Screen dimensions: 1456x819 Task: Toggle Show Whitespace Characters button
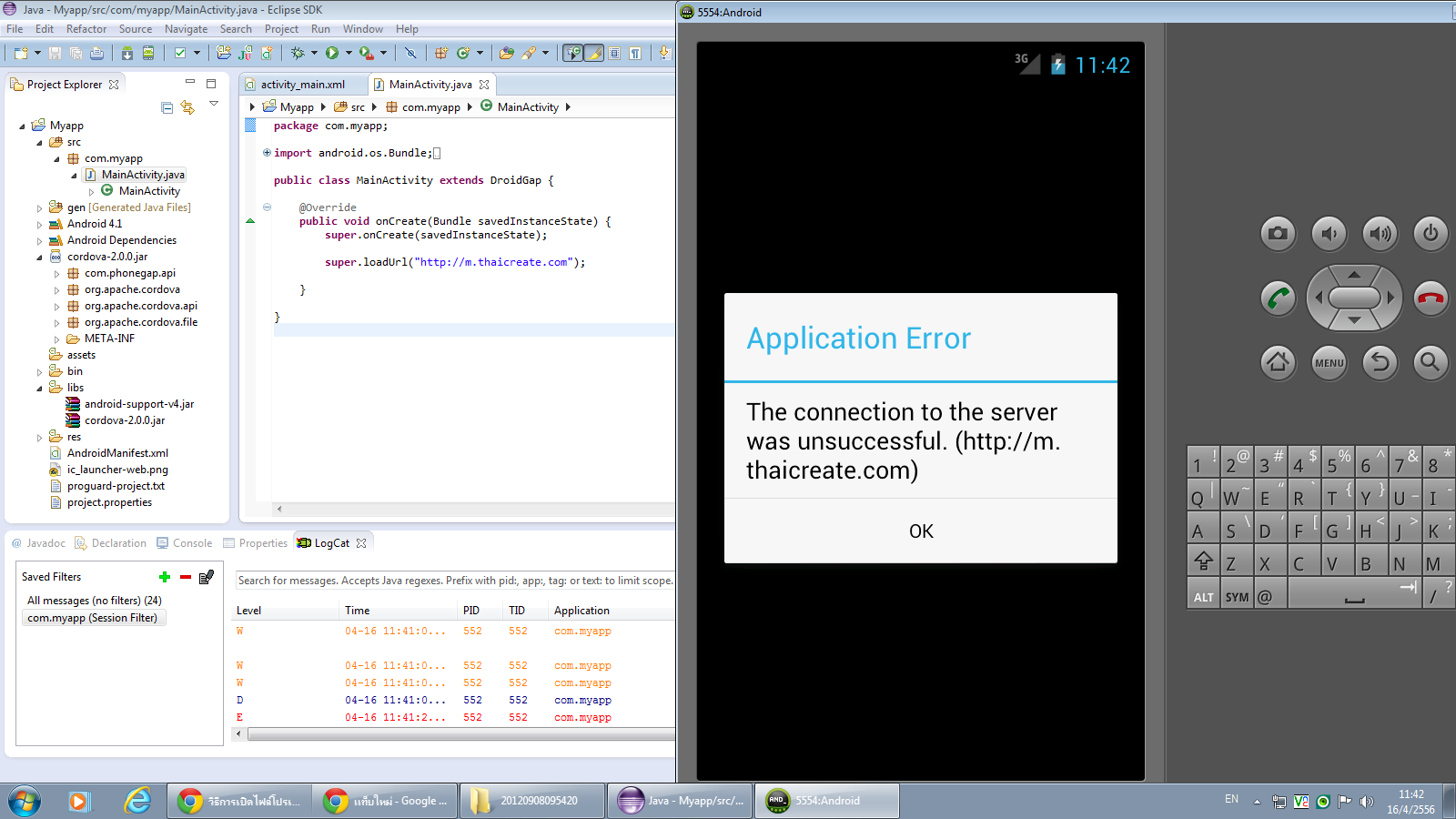[635, 54]
